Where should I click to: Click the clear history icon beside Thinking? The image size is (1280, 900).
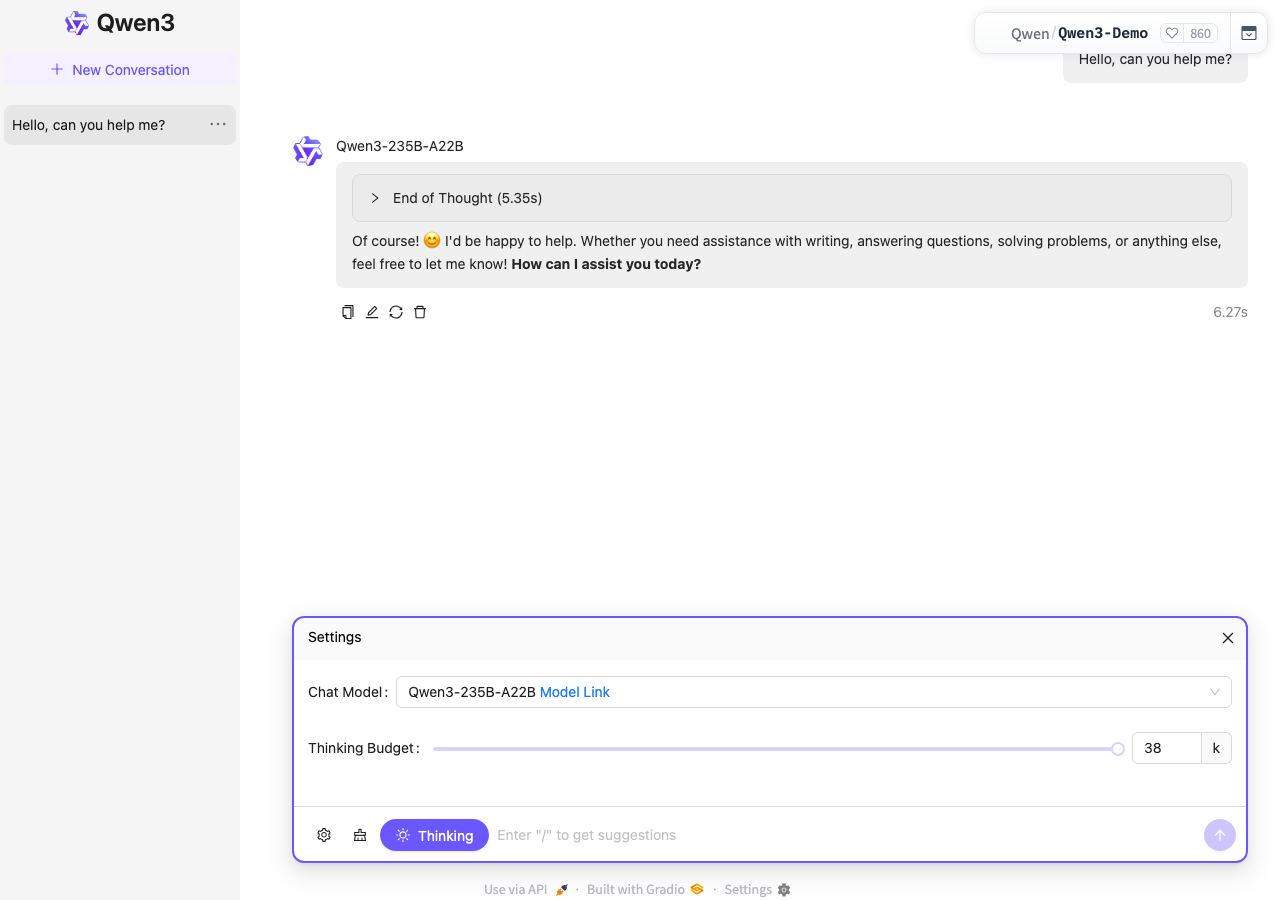(x=360, y=835)
